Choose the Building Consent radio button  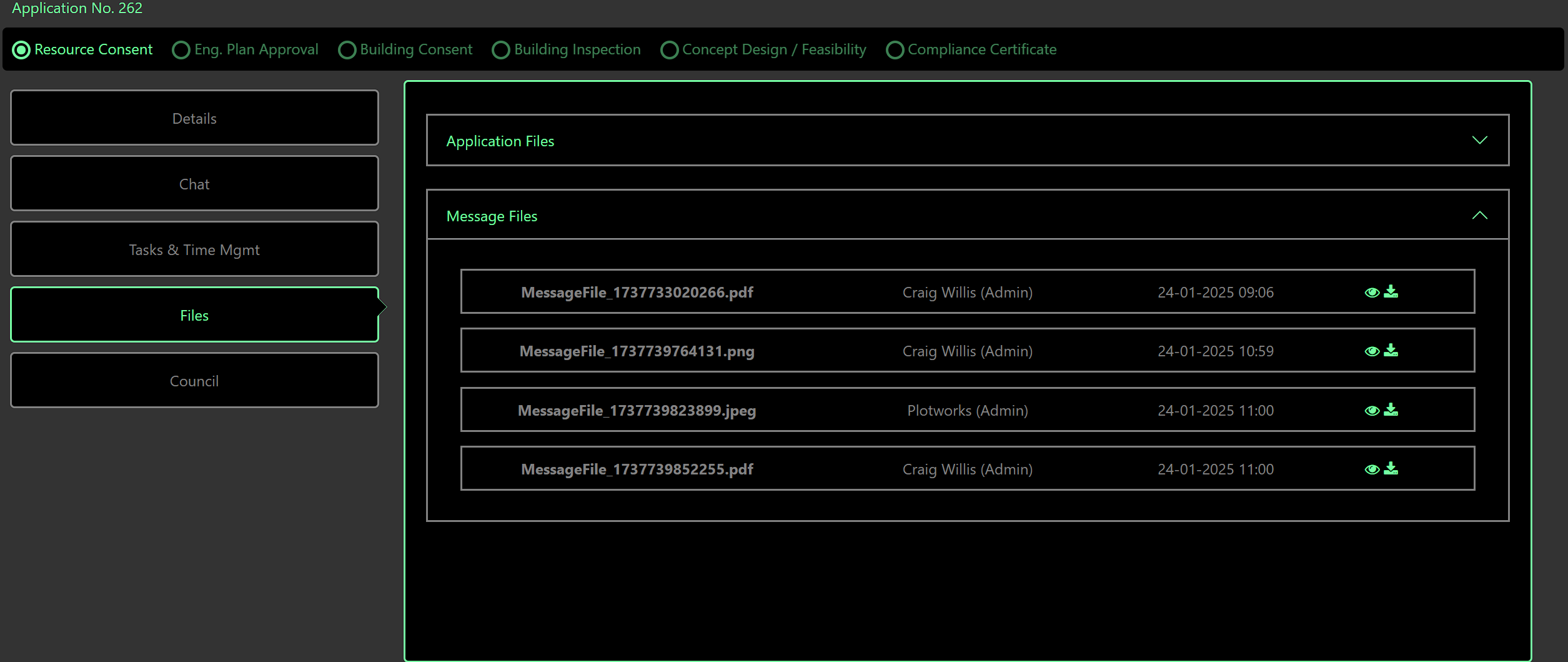(347, 50)
